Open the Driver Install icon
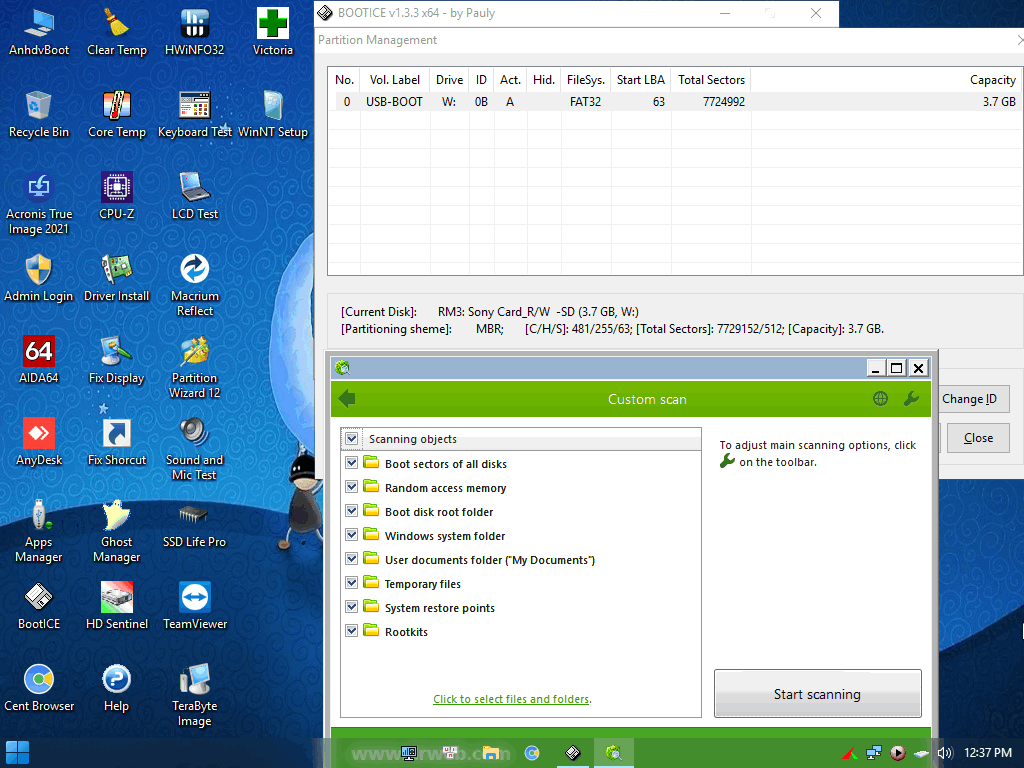 pyautogui.click(x=117, y=278)
